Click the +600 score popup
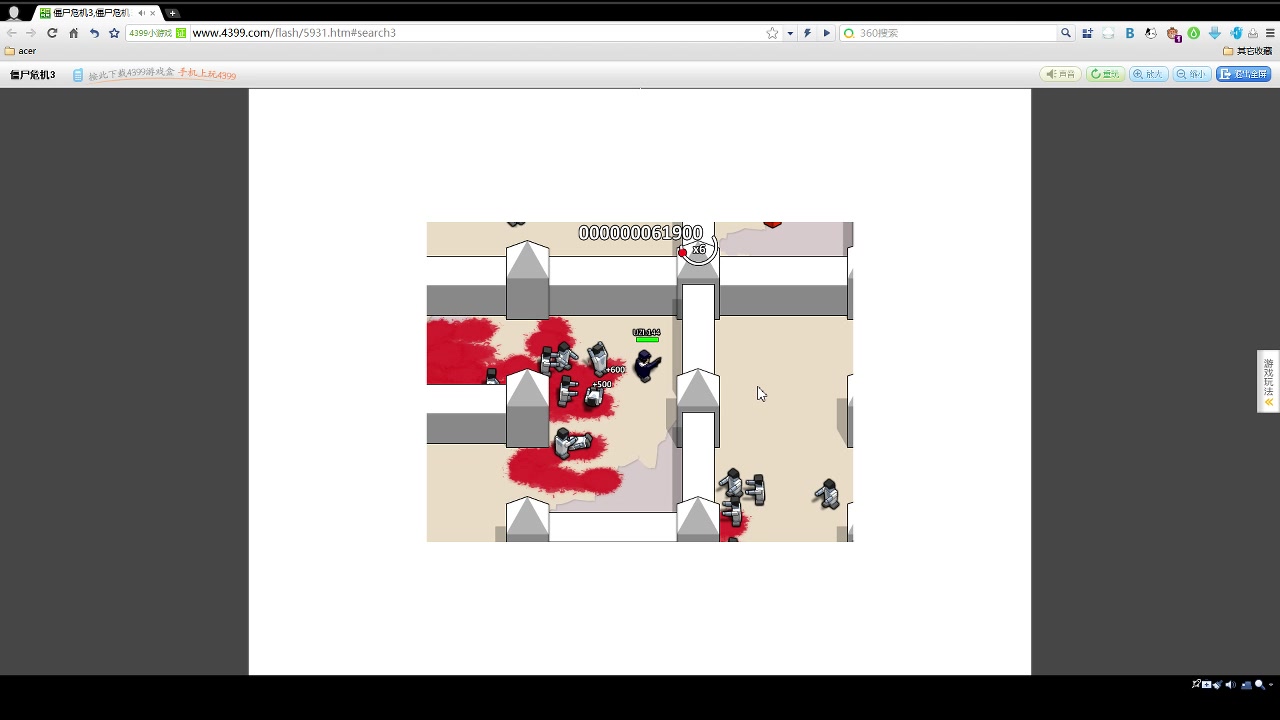The image size is (1280, 720). pyautogui.click(x=615, y=370)
